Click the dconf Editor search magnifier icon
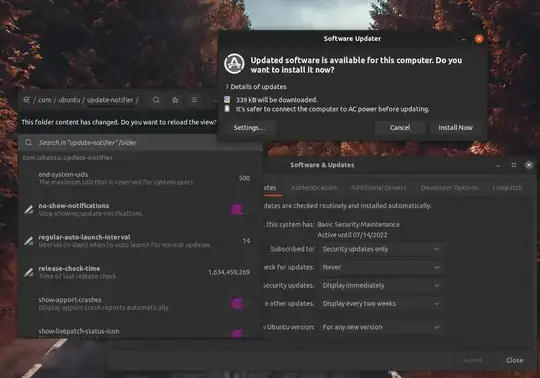The height and width of the screenshot is (378, 540). click(156, 100)
